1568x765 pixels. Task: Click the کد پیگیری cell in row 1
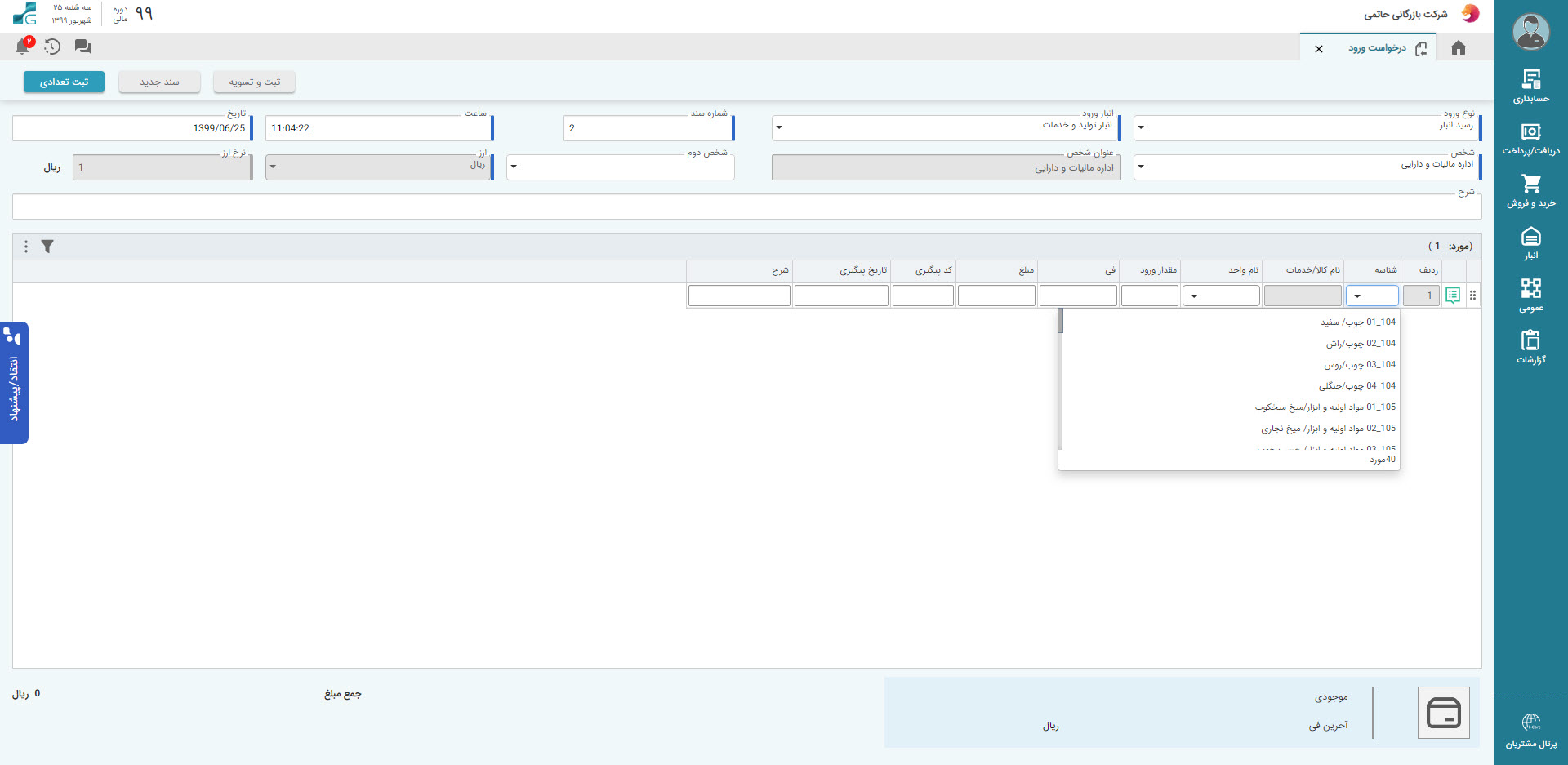(923, 296)
